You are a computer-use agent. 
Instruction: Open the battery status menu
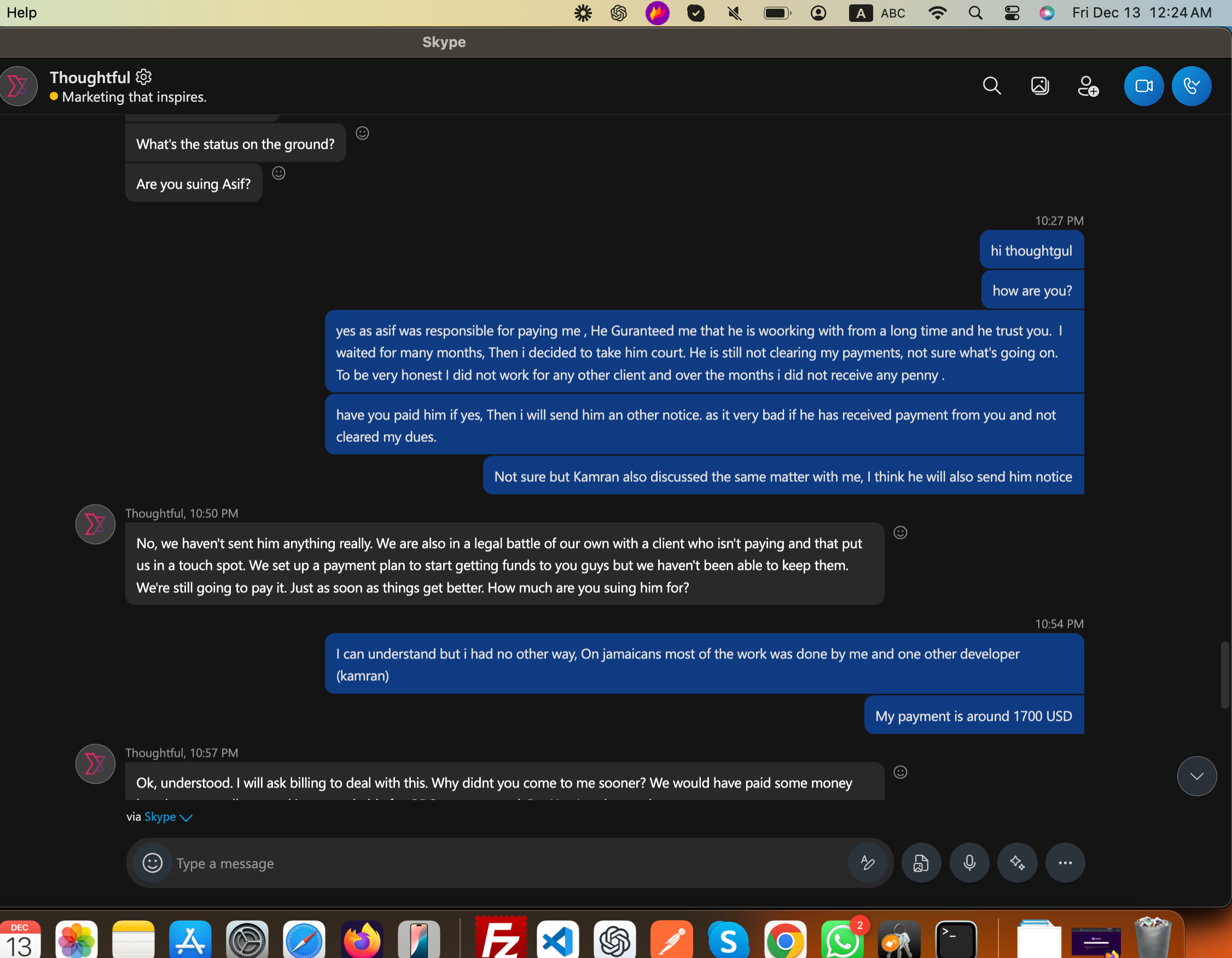[x=777, y=13]
